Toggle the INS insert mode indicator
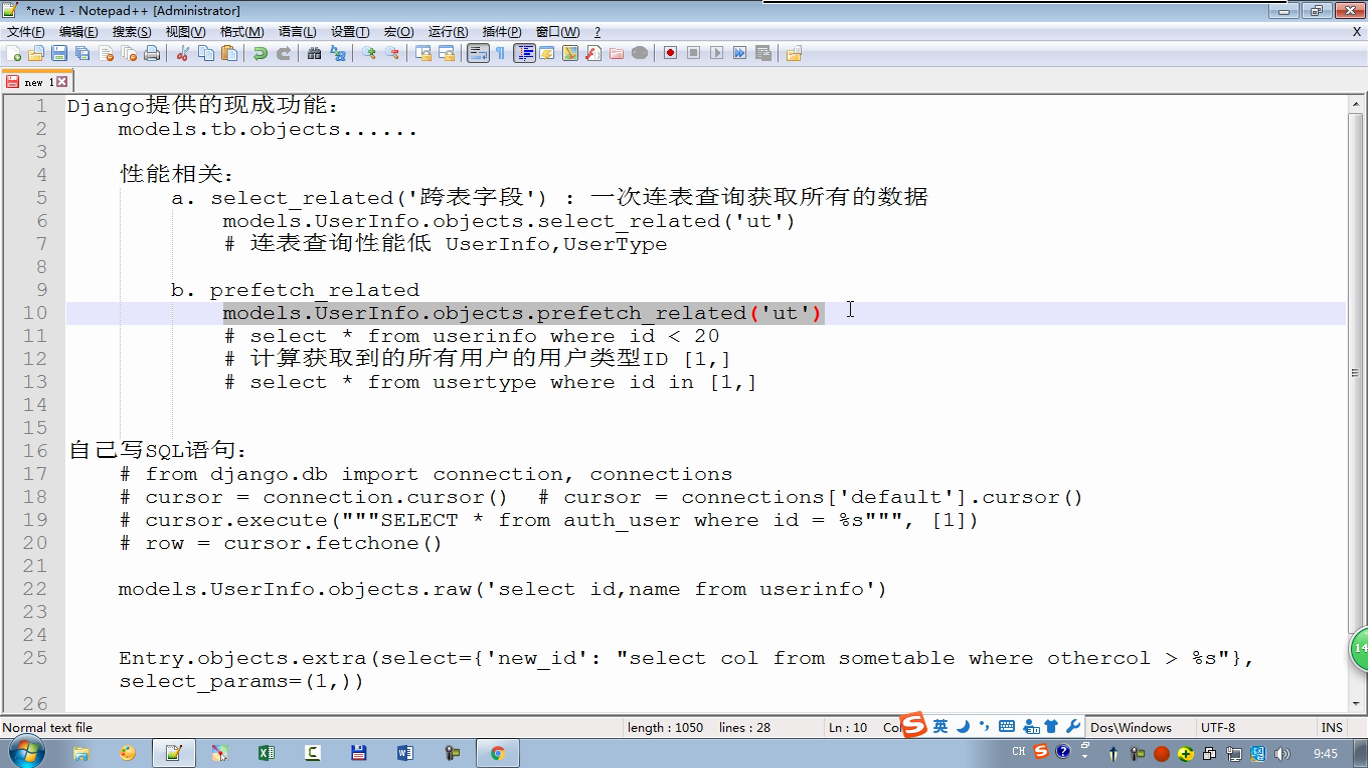1368x768 pixels. [x=1331, y=728]
